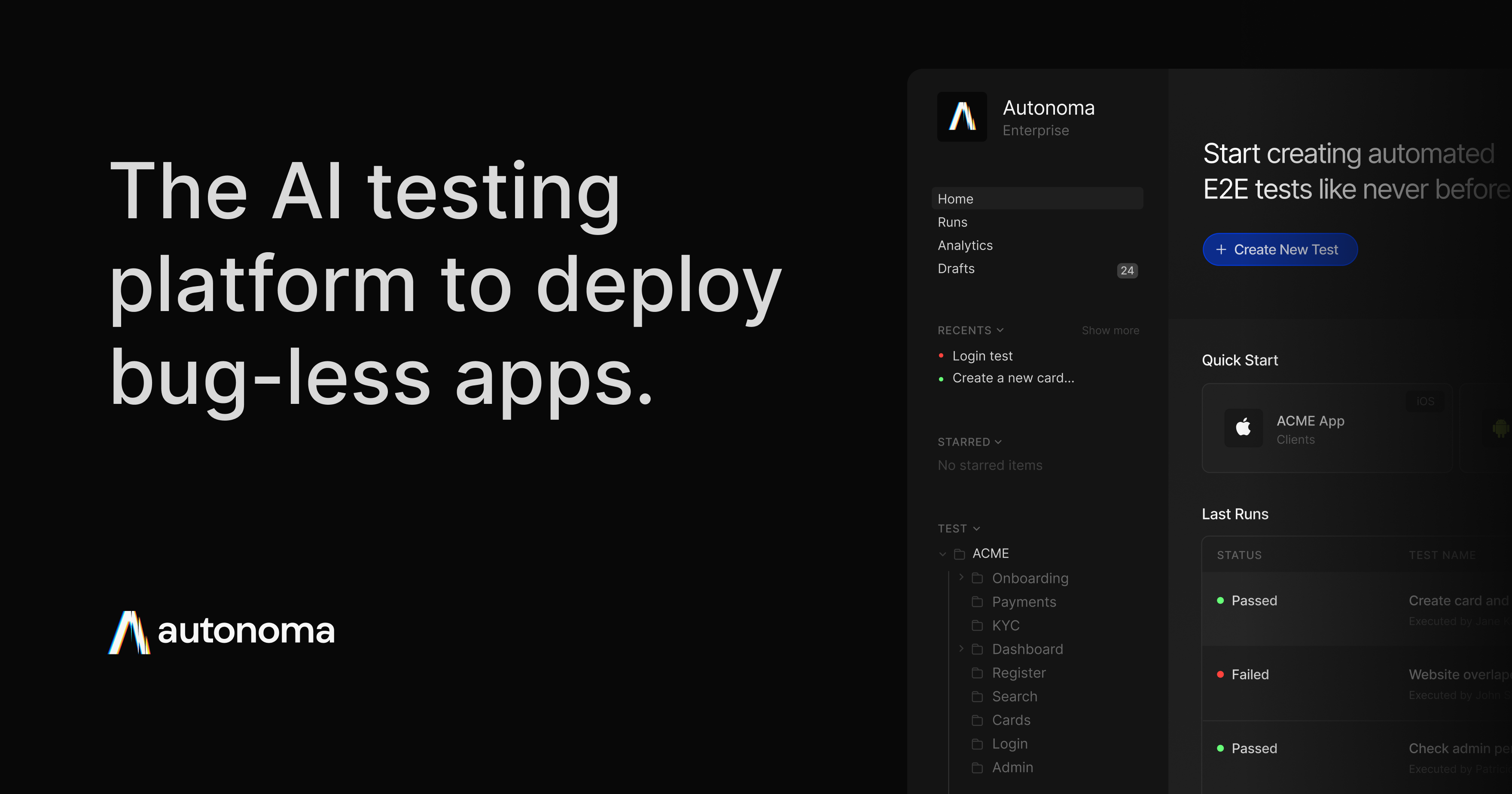Collapse the ACME folder tree chevron

click(943, 554)
